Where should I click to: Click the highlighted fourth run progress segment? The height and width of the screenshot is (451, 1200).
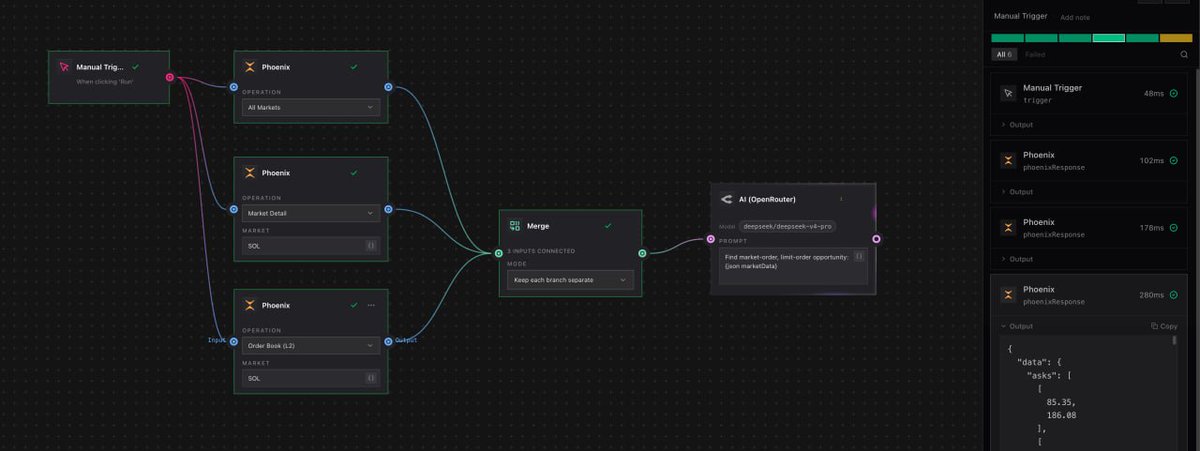coord(1109,38)
